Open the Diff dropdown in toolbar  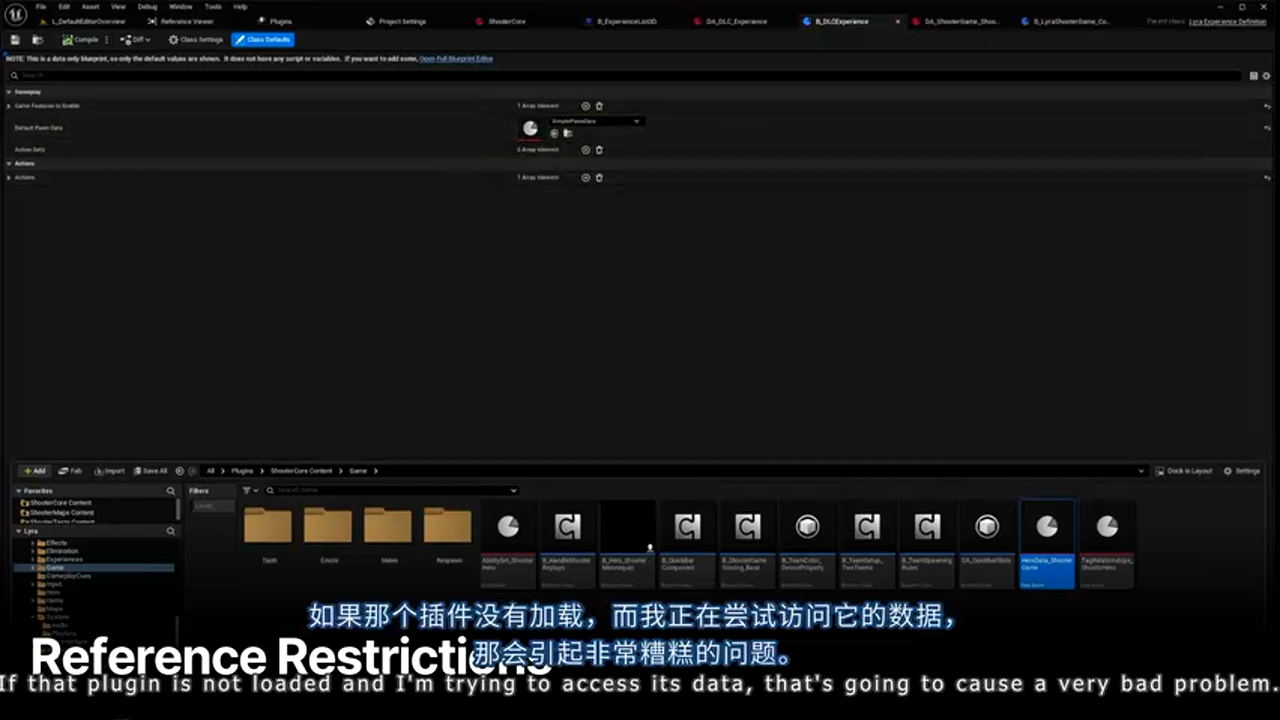tap(135, 40)
